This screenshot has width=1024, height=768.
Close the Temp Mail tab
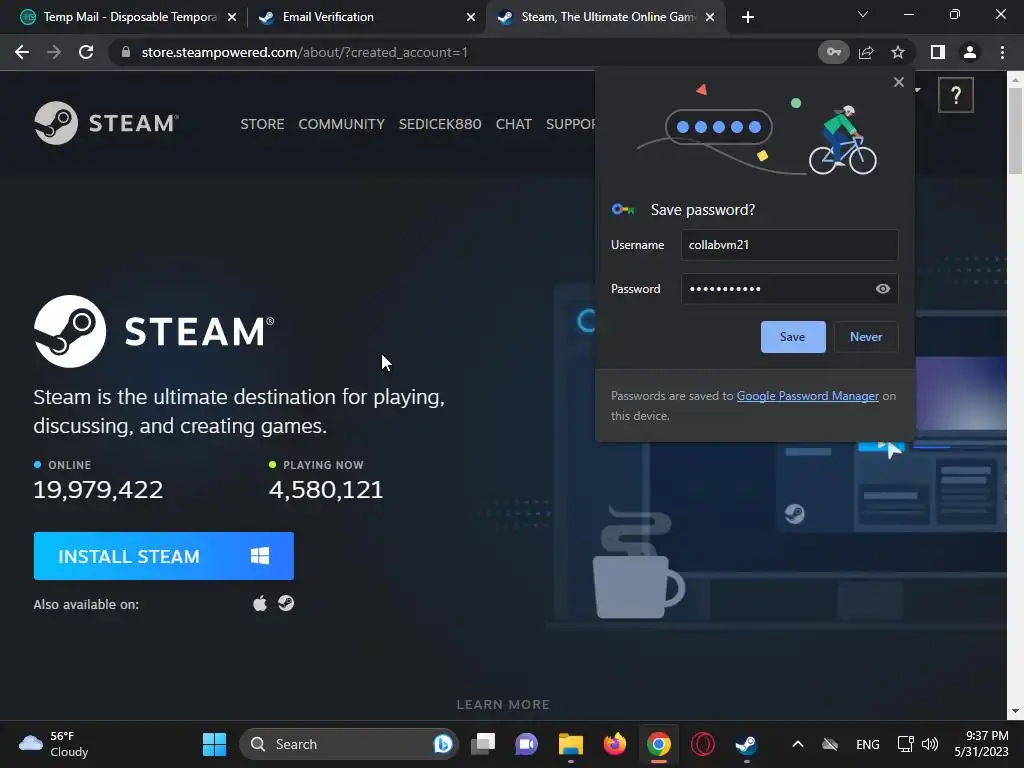click(x=232, y=17)
